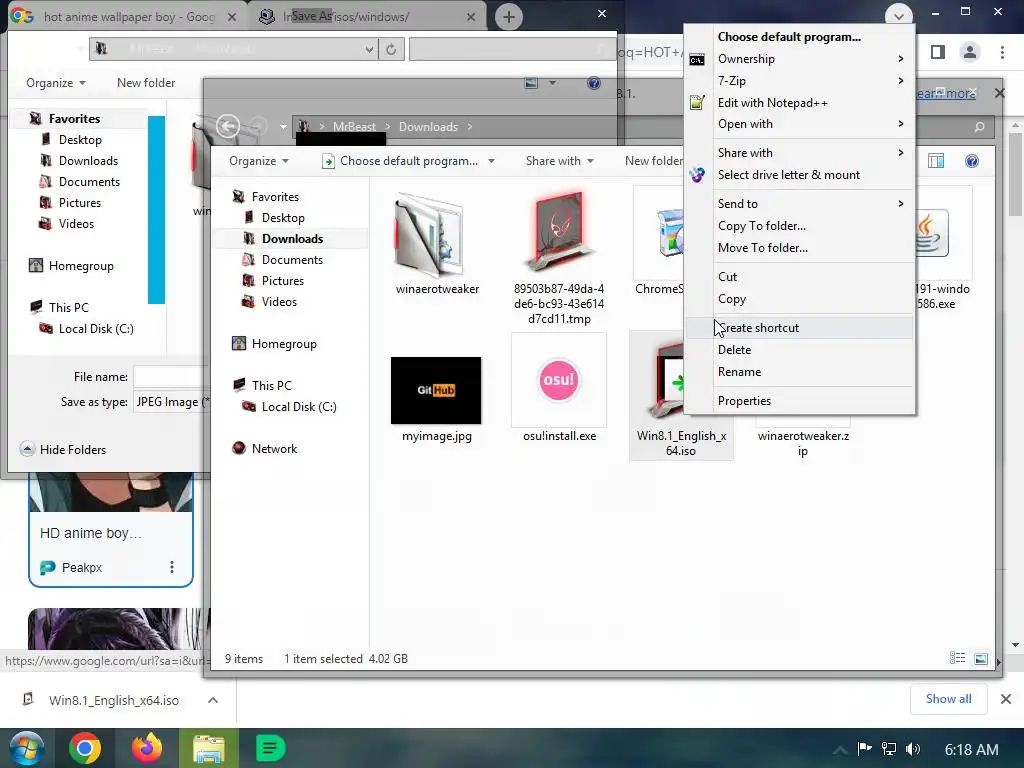The image size is (1024, 768).
Task: Toggle the Chrome side panel icon
Action: click(x=938, y=52)
